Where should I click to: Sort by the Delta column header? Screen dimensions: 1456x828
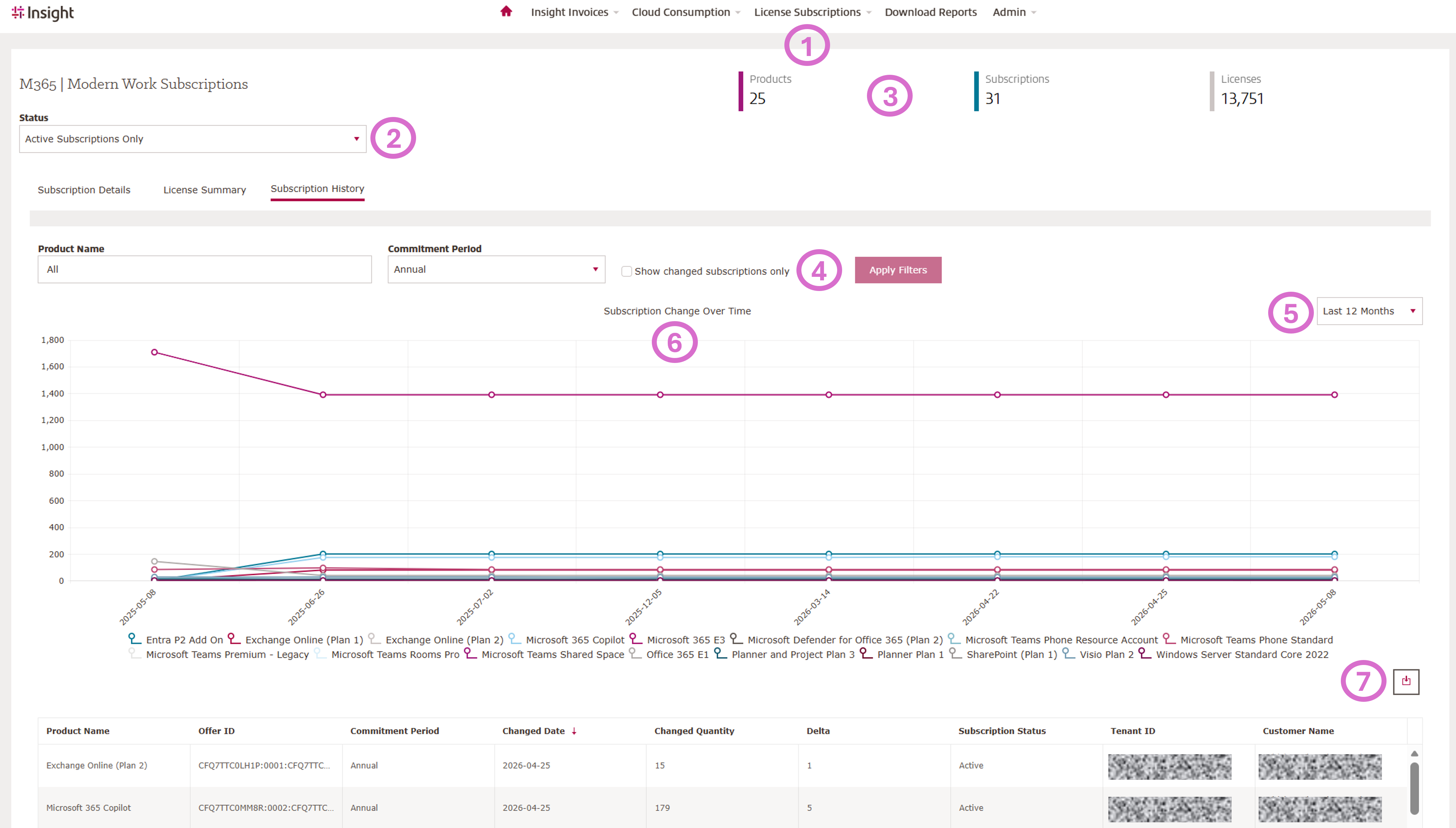[818, 731]
